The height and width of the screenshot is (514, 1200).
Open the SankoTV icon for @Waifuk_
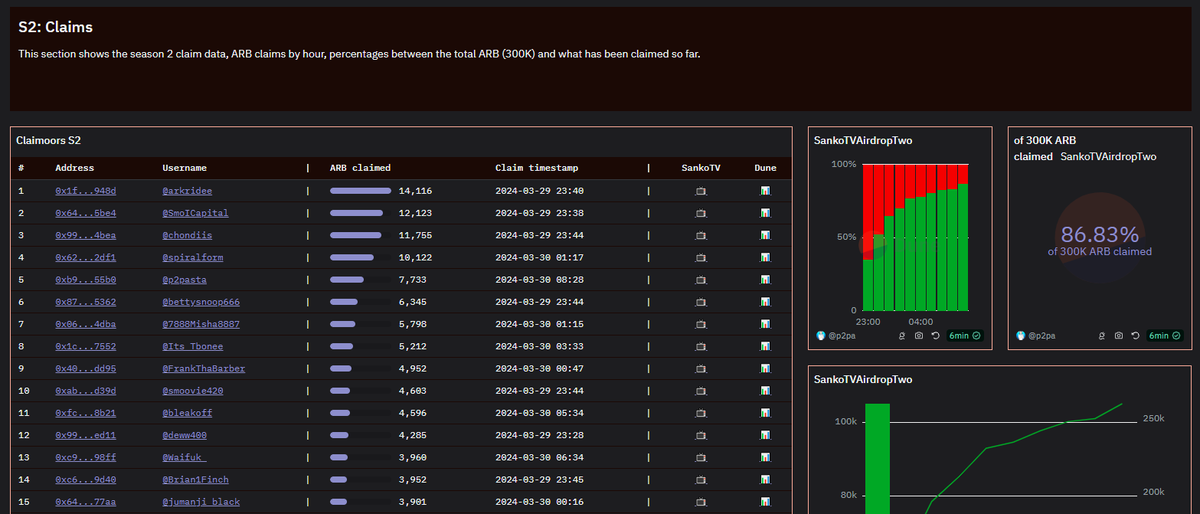(701, 457)
